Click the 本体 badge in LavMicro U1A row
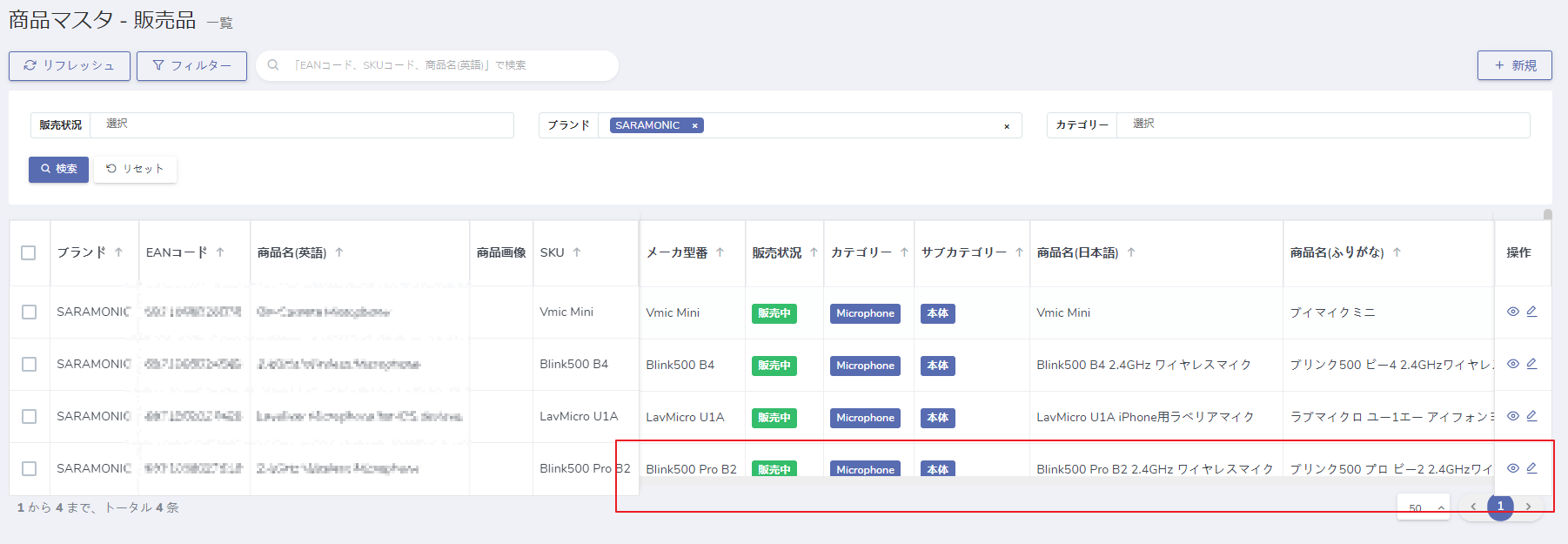 click(938, 418)
